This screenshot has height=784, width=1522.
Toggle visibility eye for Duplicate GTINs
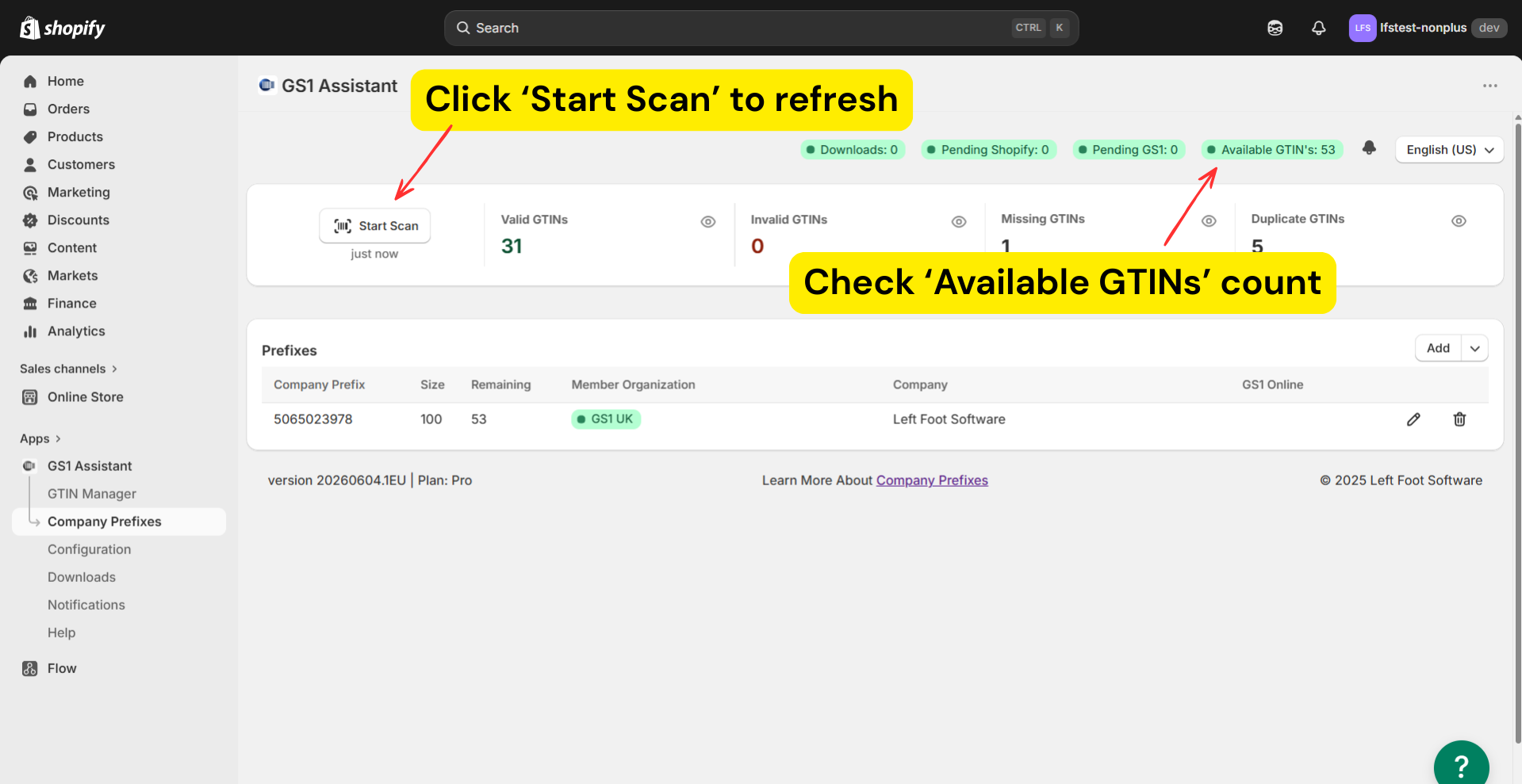(1459, 221)
